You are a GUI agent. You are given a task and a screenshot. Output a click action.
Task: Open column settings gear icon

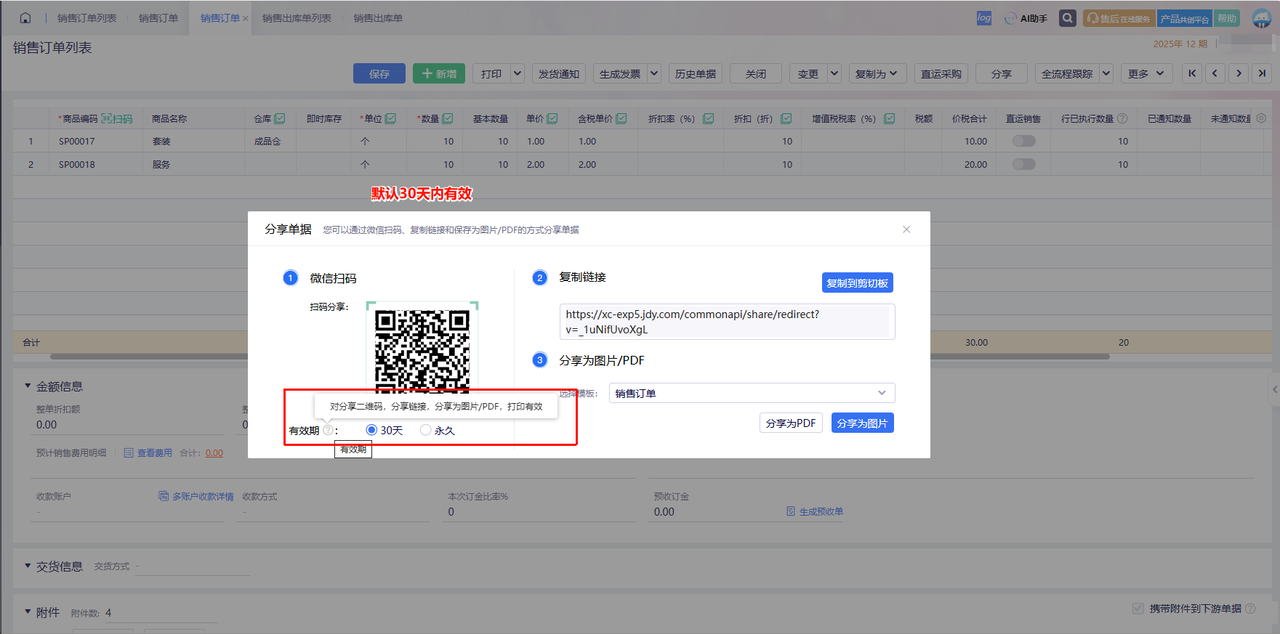pos(1260,118)
